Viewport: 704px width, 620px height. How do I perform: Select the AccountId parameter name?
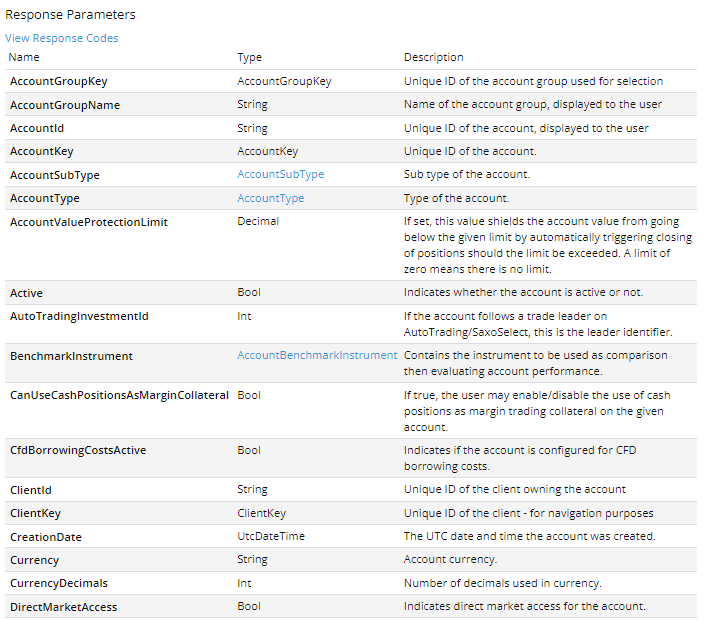(39, 128)
